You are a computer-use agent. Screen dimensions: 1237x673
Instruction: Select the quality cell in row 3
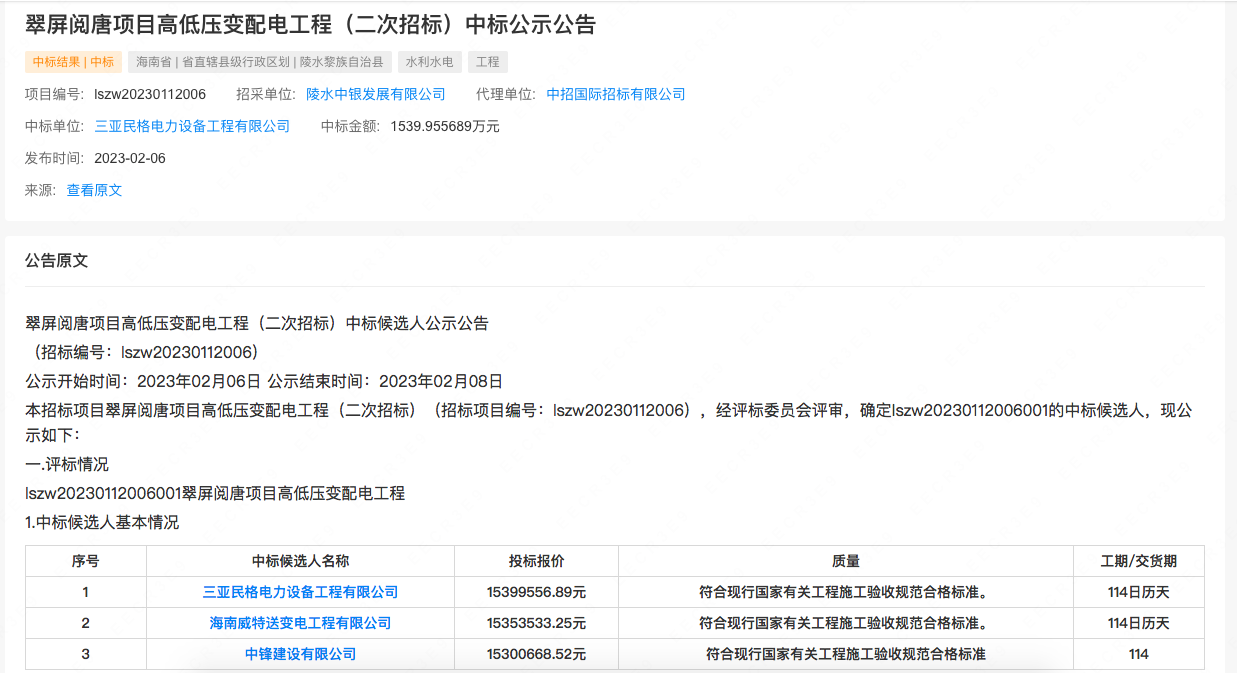coord(846,654)
